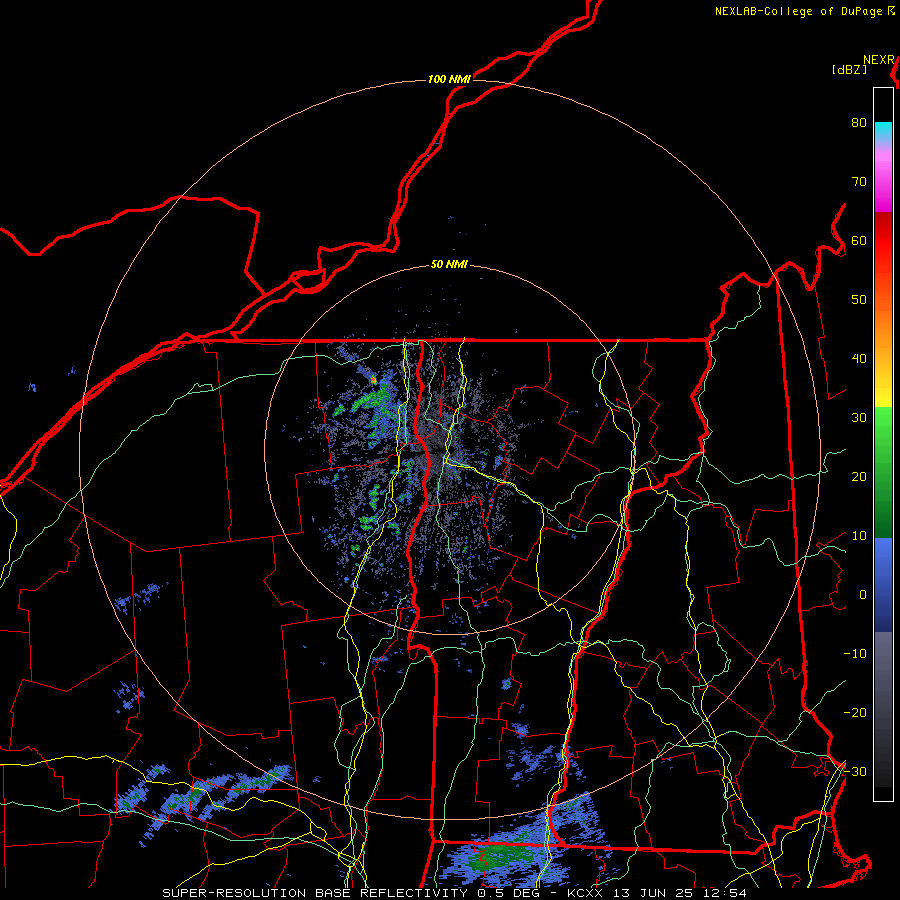Screen dimensions: 900x900
Task: Click the -10 value on the dBZ scale
Action: [x=855, y=654]
